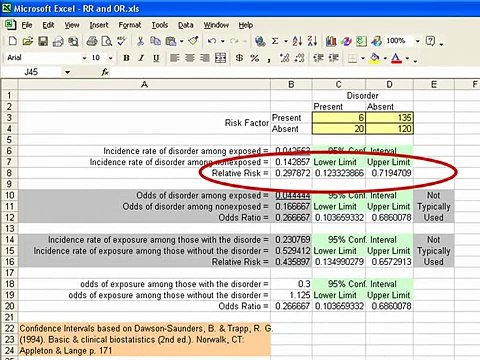Click the Select All corner button
The height and width of the screenshot is (360, 480).
pos(9,85)
